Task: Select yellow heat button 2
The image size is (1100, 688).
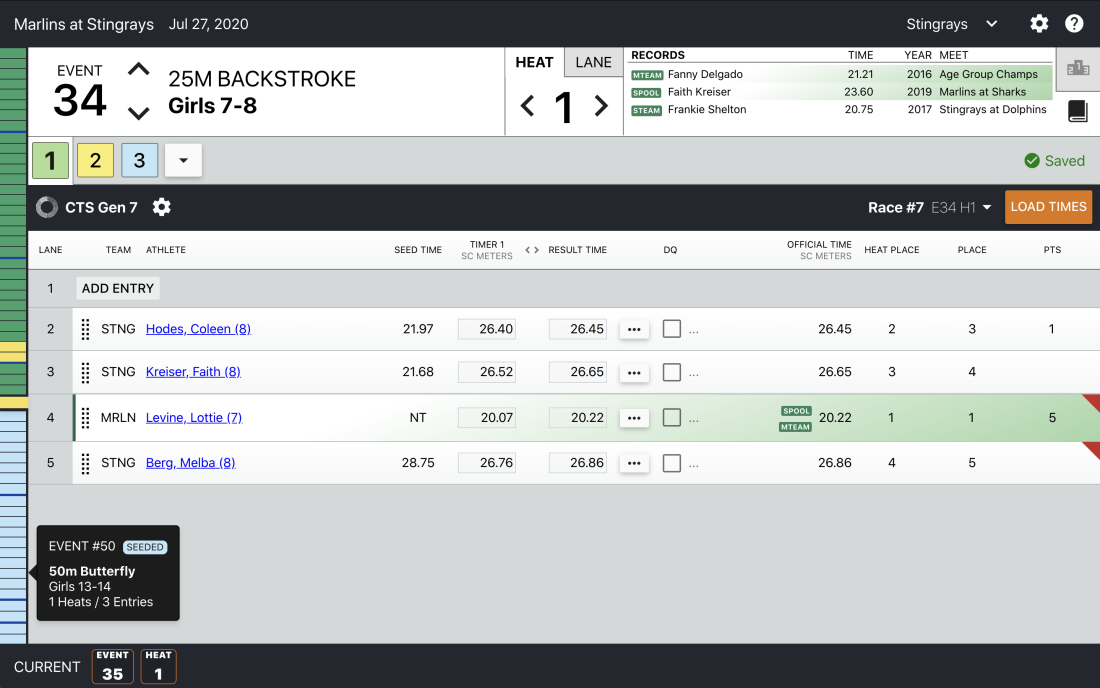Action: [95, 161]
